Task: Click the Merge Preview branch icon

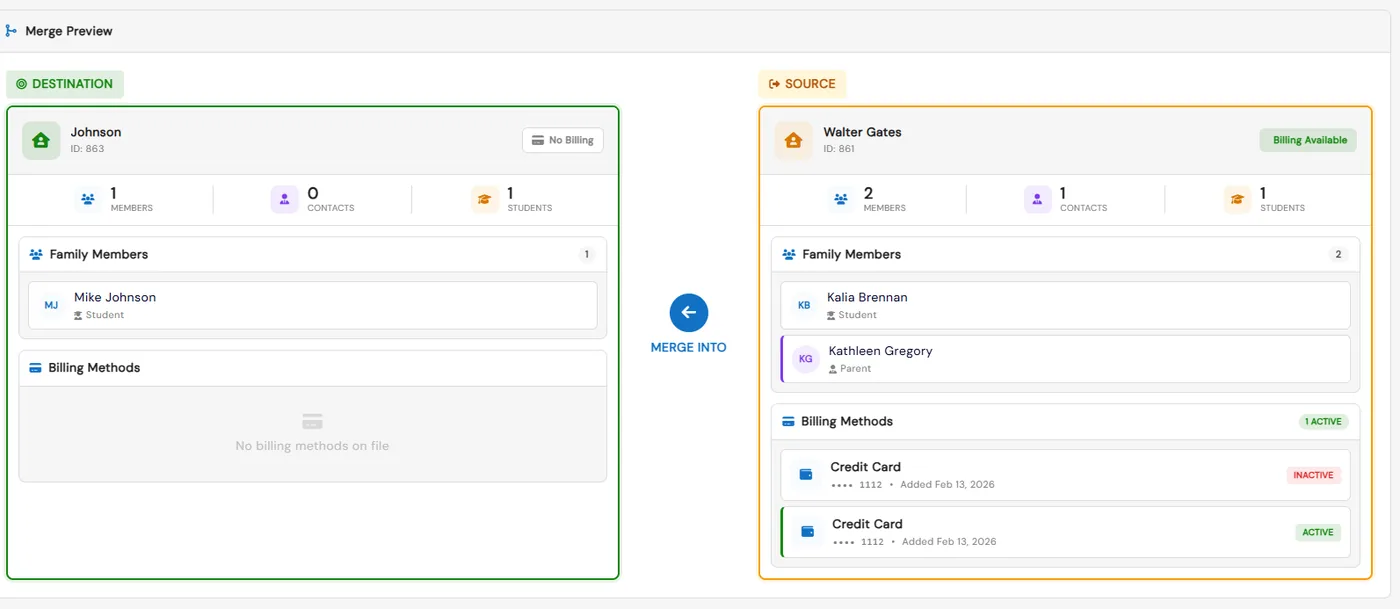Action: point(11,31)
